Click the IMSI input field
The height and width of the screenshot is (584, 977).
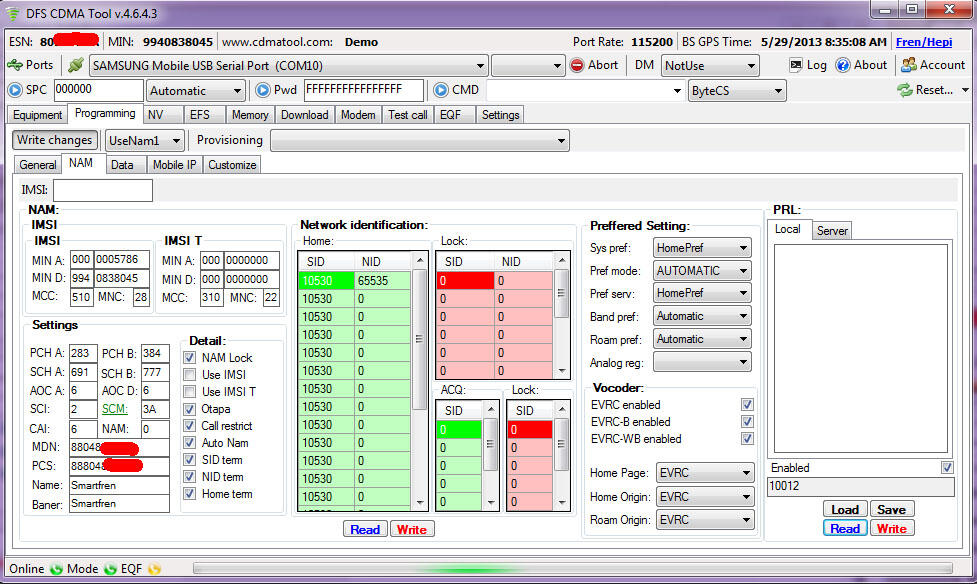103,190
